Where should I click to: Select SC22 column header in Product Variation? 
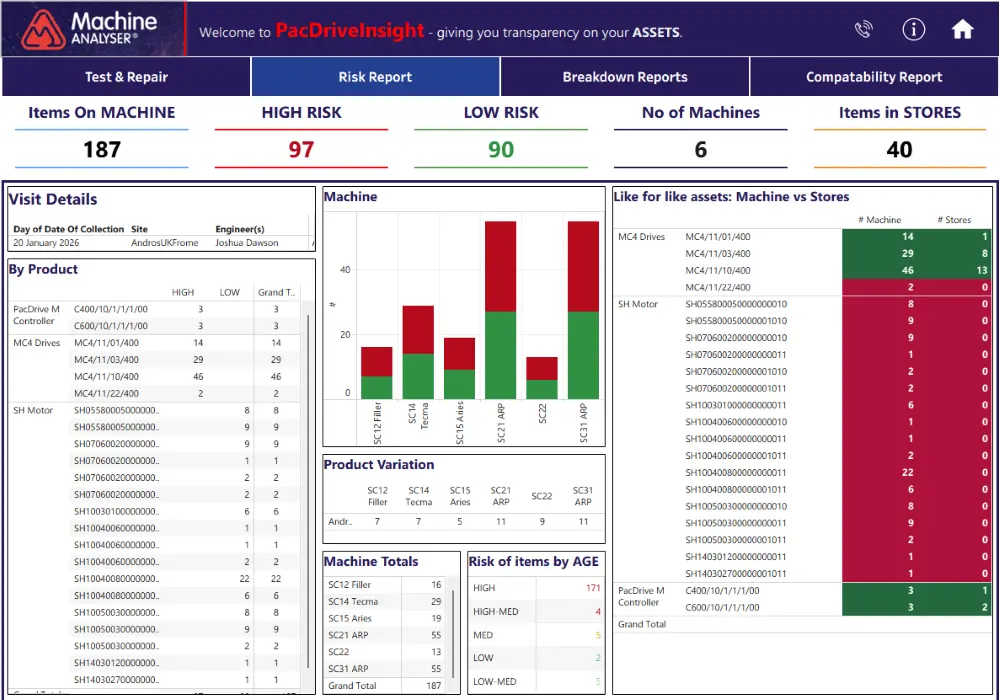pos(541,496)
